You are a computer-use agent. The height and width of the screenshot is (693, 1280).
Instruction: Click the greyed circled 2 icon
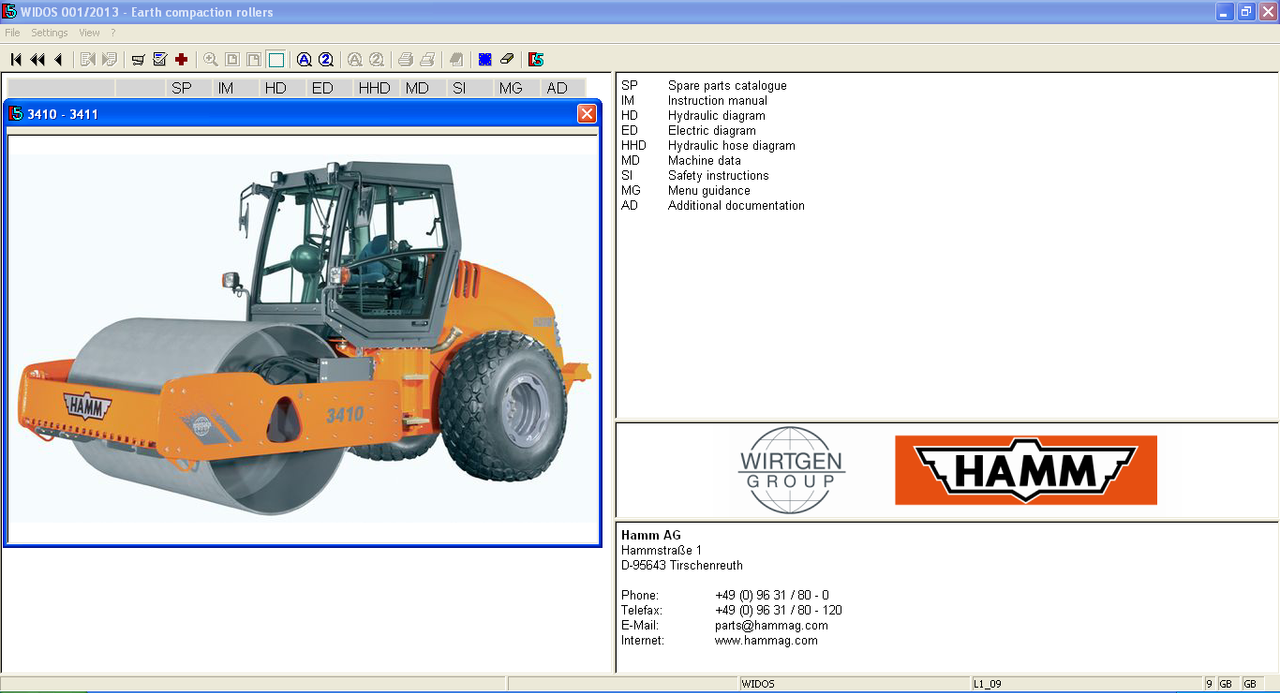(x=376, y=60)
